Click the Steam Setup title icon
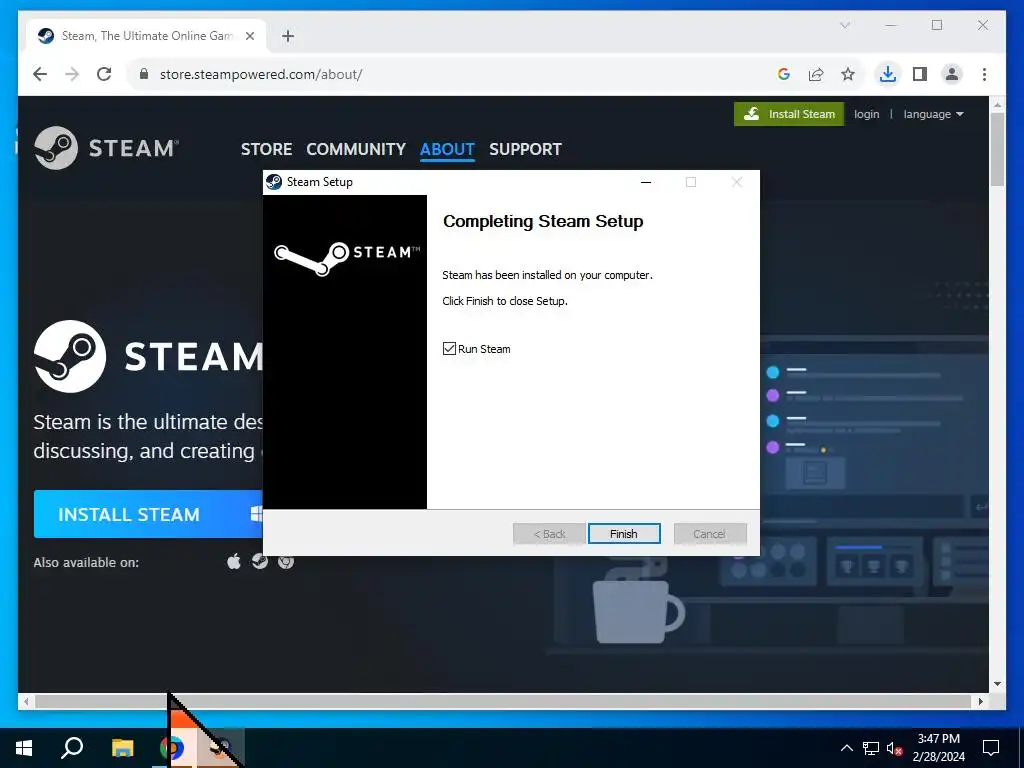The width and height of the screenshot is (1024, 768). click(274, 182)
